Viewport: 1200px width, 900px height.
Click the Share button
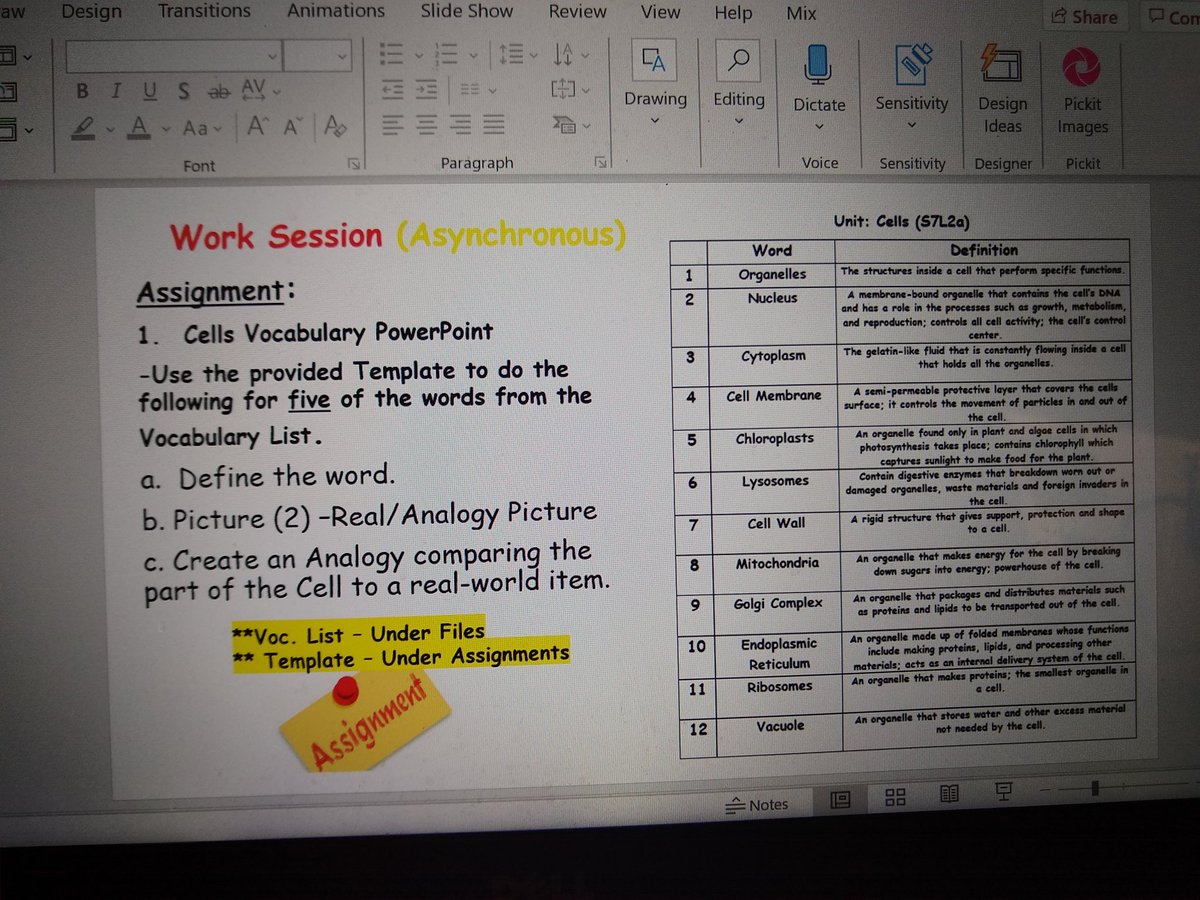[1085, 16]
